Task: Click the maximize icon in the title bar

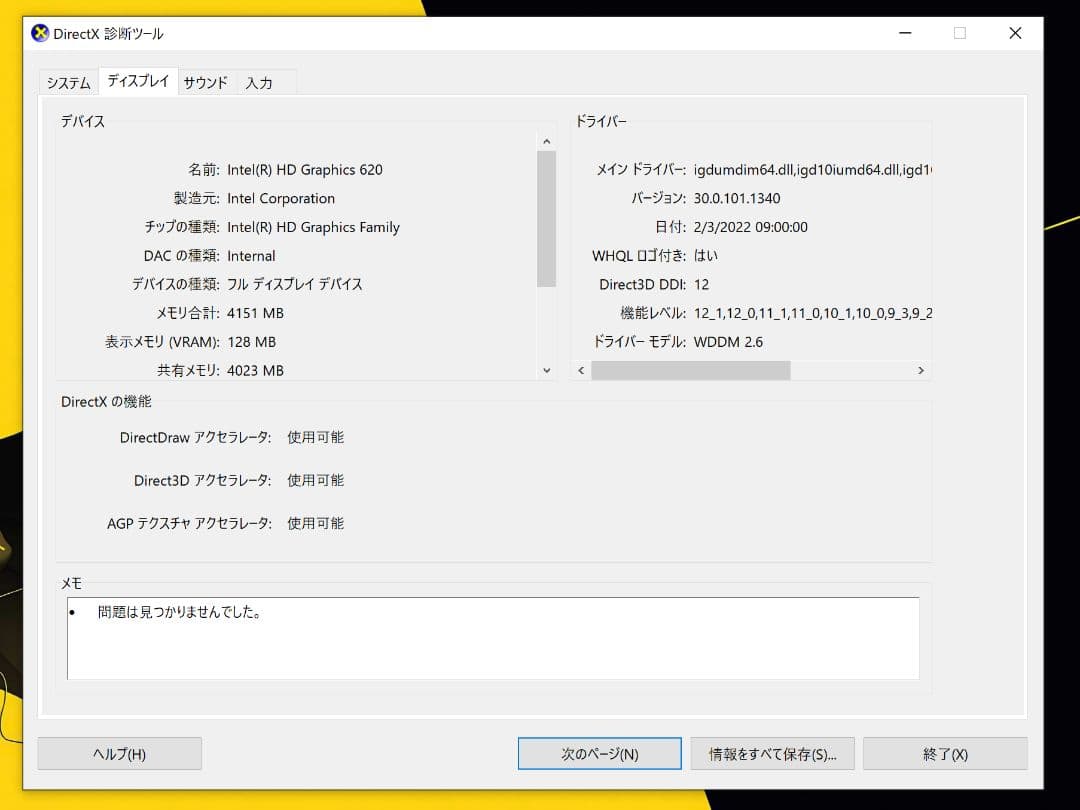Action: 959,33
